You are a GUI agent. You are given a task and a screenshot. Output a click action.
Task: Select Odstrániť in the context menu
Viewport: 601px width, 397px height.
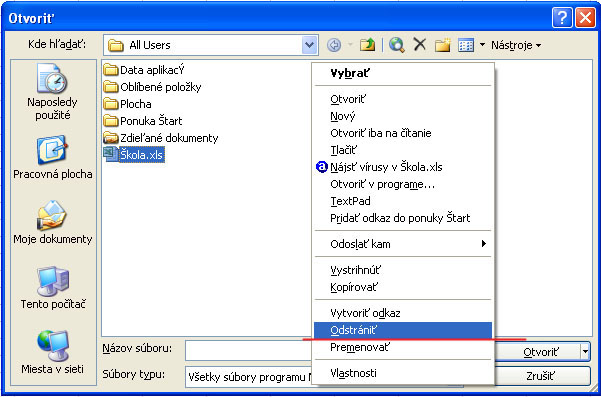point(402,330)
